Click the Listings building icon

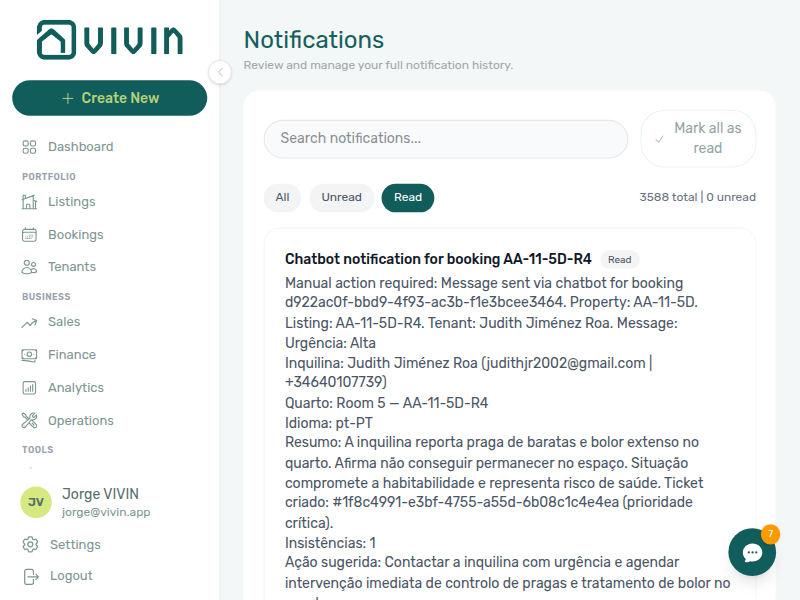click(x=29, y=202)
